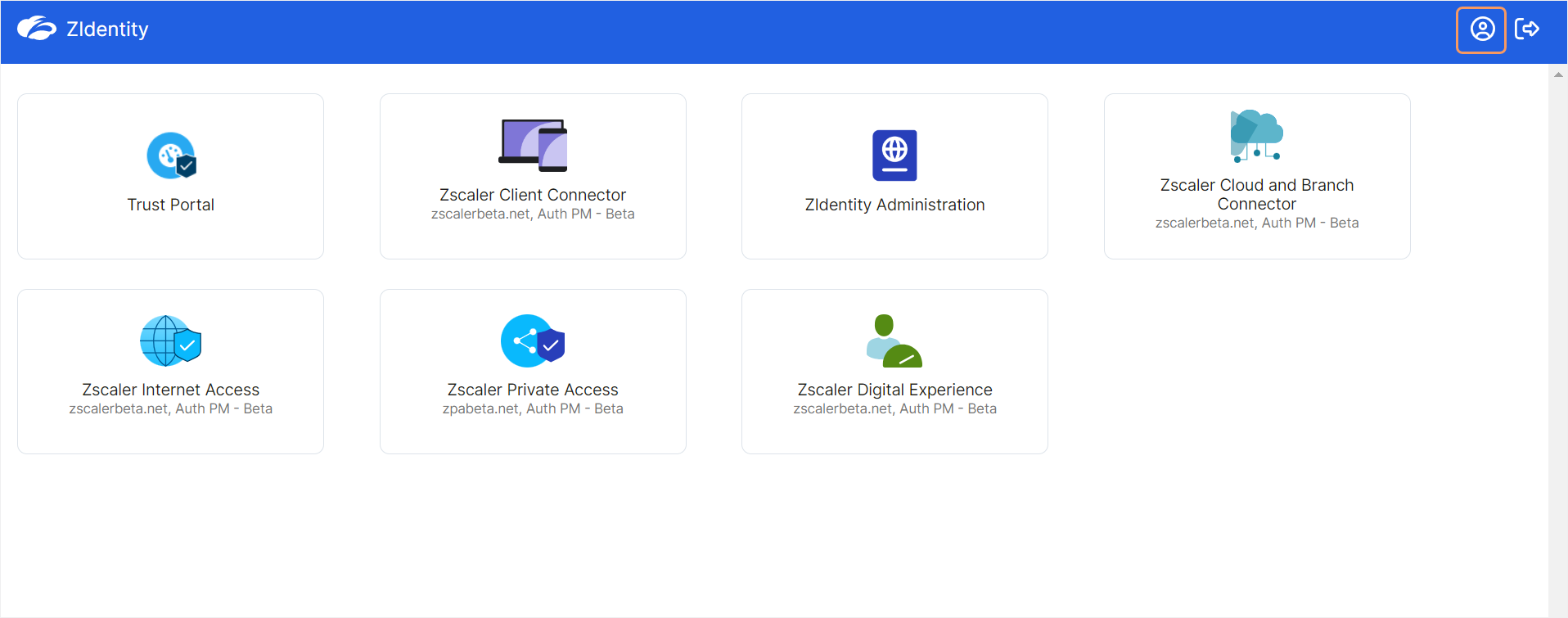Click the Digital Experience person icon

894,341
